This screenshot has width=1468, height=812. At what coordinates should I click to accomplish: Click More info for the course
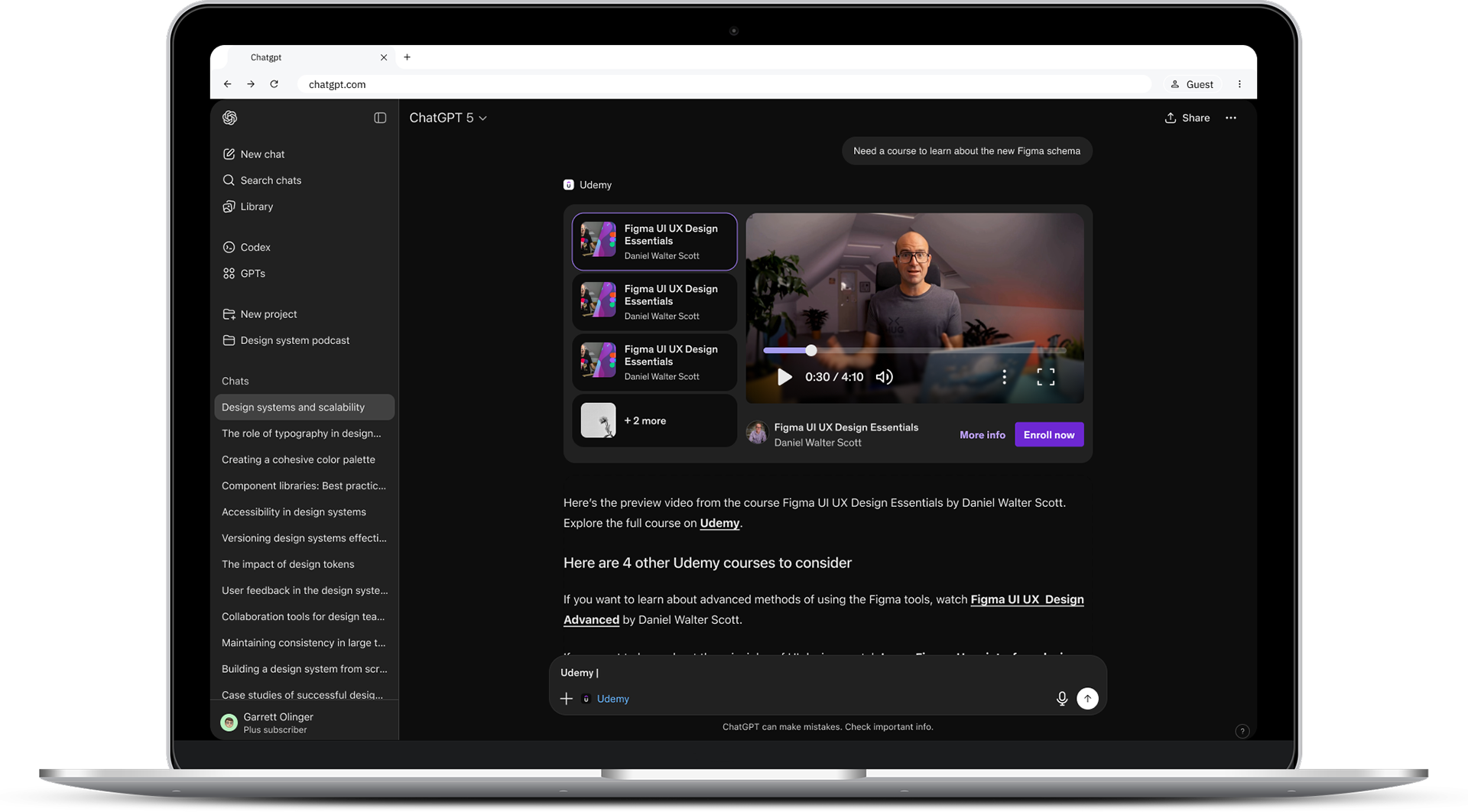[x=982, y=435]
